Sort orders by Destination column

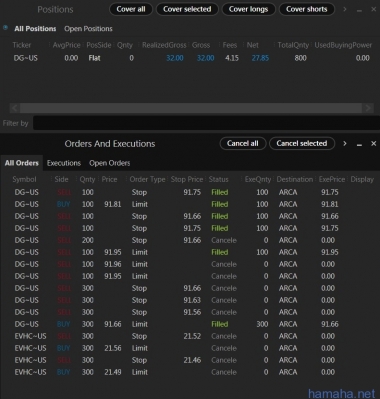point(295,179)
